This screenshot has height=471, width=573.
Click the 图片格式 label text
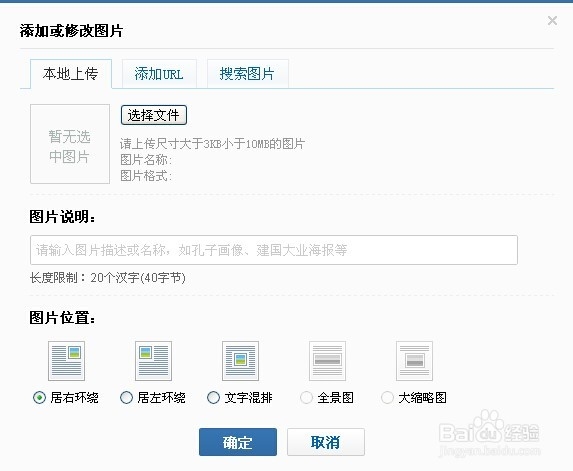click(x=146, y=176)
